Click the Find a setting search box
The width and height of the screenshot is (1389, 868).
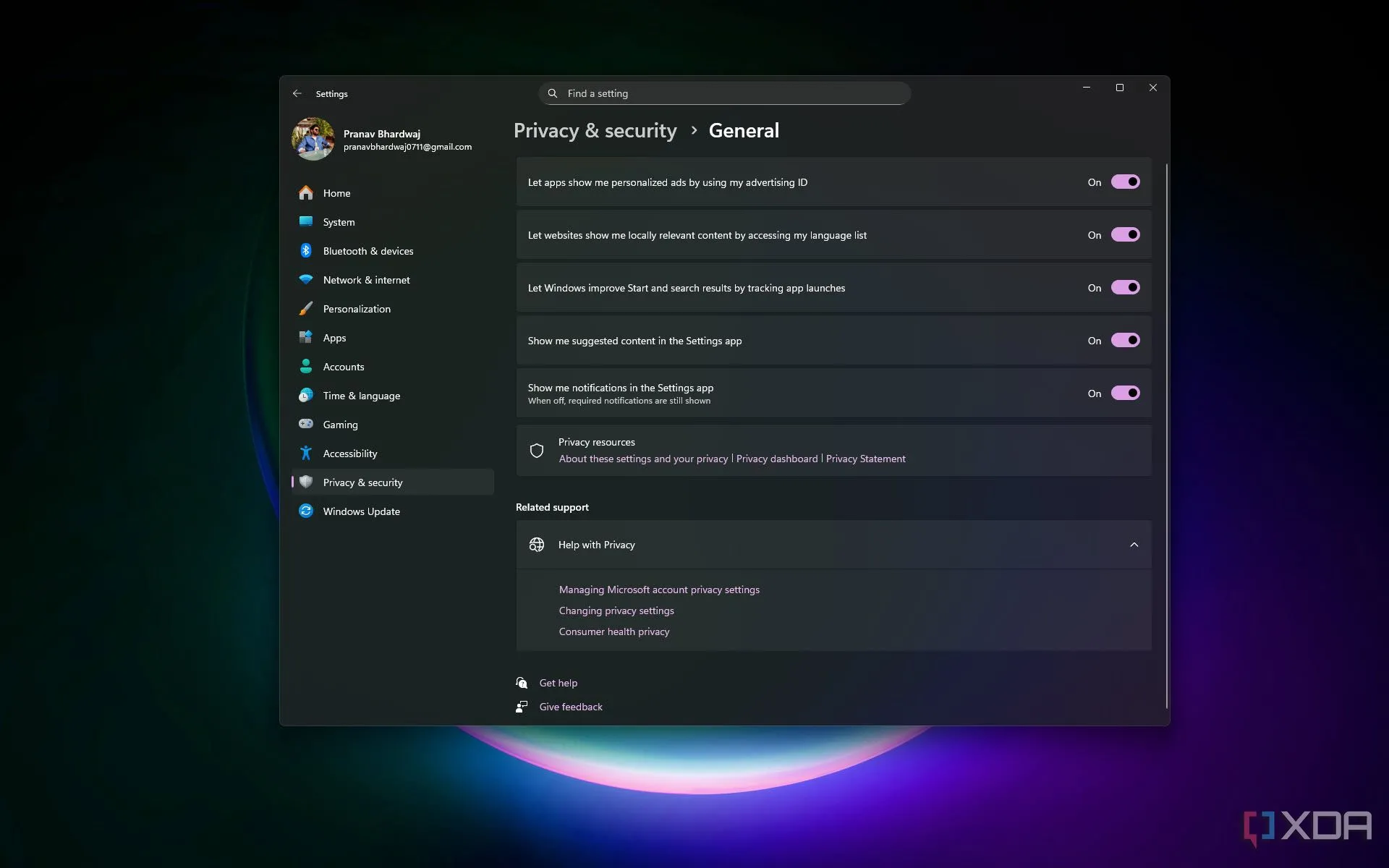click(x=724, y=93)
